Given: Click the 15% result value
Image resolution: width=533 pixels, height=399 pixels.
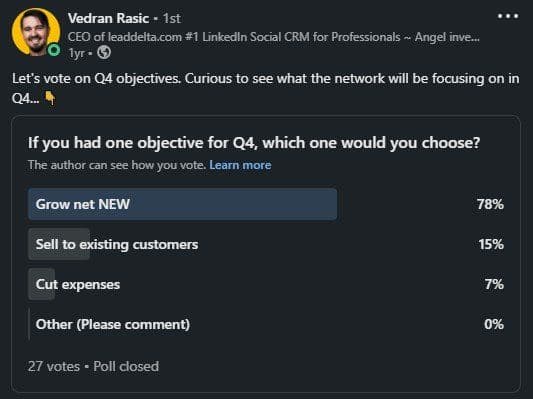Looking at the screenshot, I should click(491, 244).
